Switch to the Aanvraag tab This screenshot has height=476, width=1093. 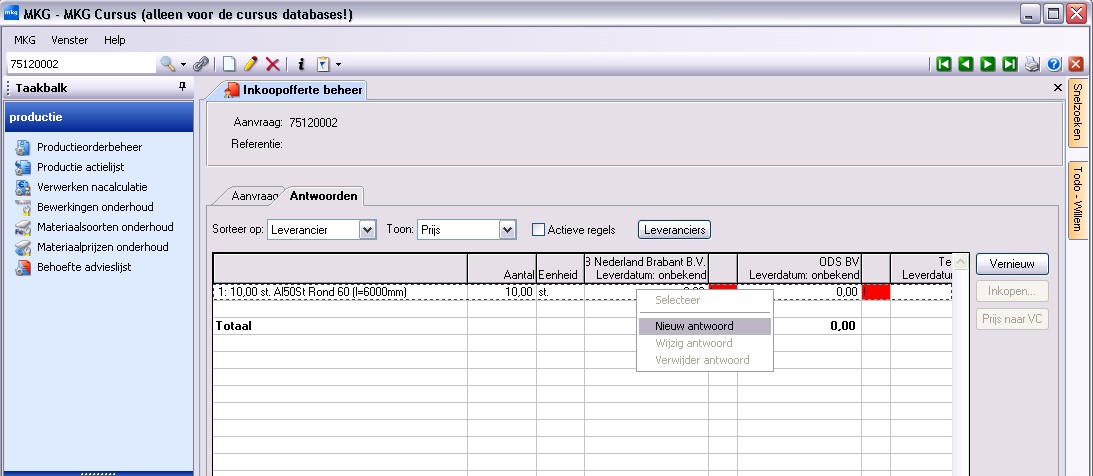(253, 196)
